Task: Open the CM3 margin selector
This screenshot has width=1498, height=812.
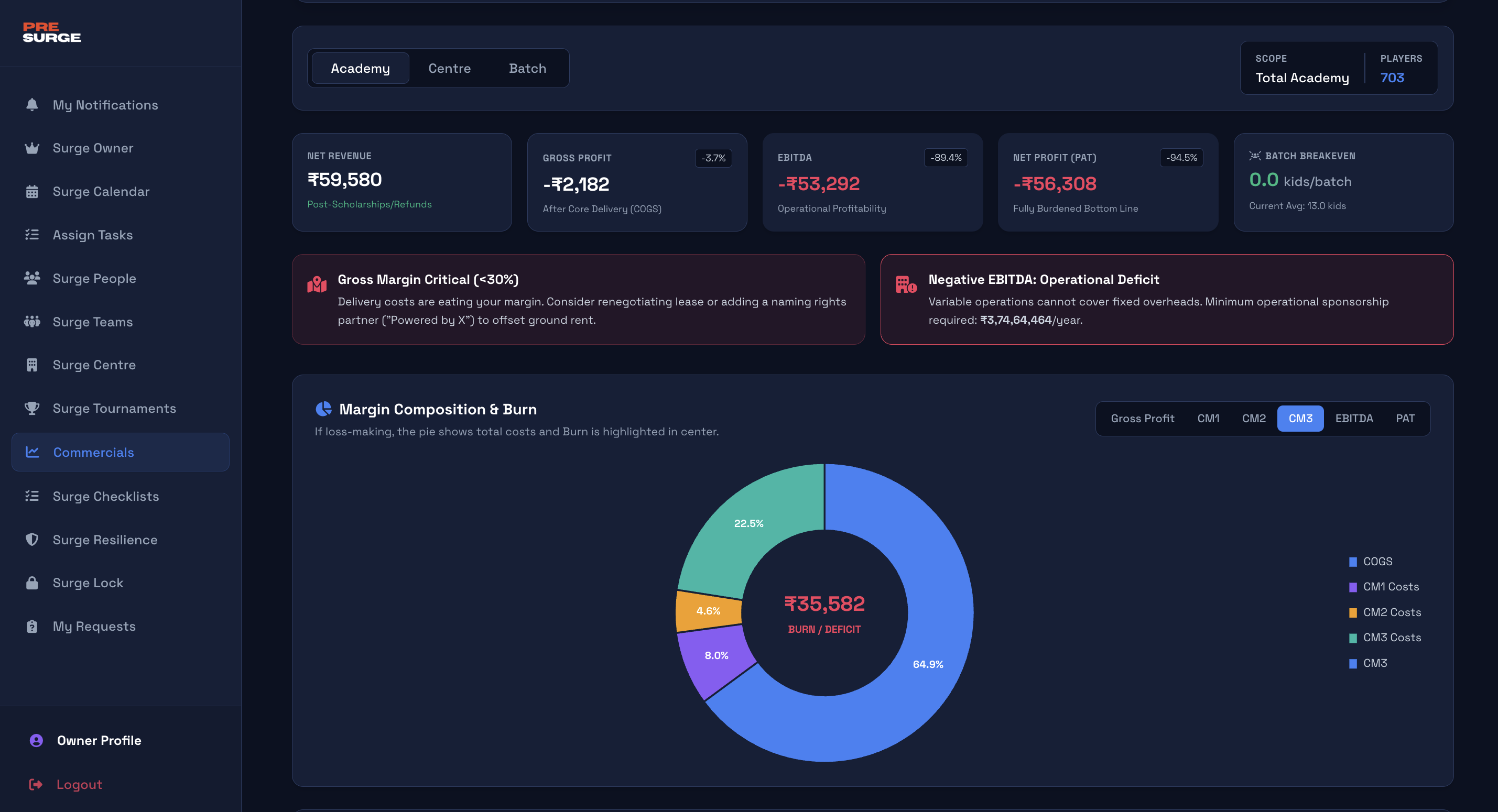Action: (x=1300, y=418)
